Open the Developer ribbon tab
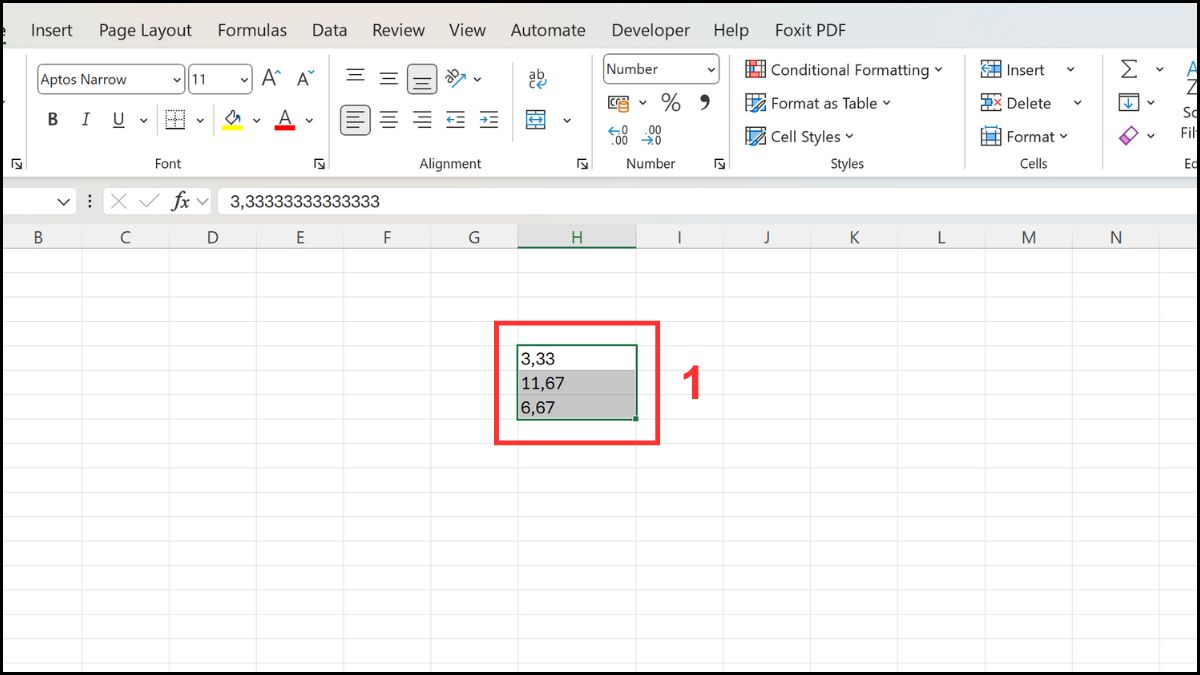The width and height of the screenshot is (1200, 675). [650, 30]
